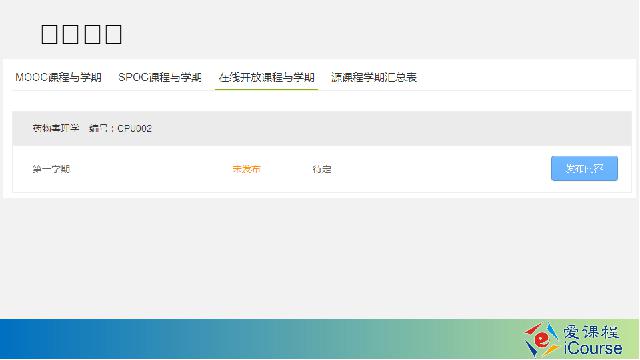Click the gray course header bar
This screenshot has height=360, width=640.
click(322, 128)
